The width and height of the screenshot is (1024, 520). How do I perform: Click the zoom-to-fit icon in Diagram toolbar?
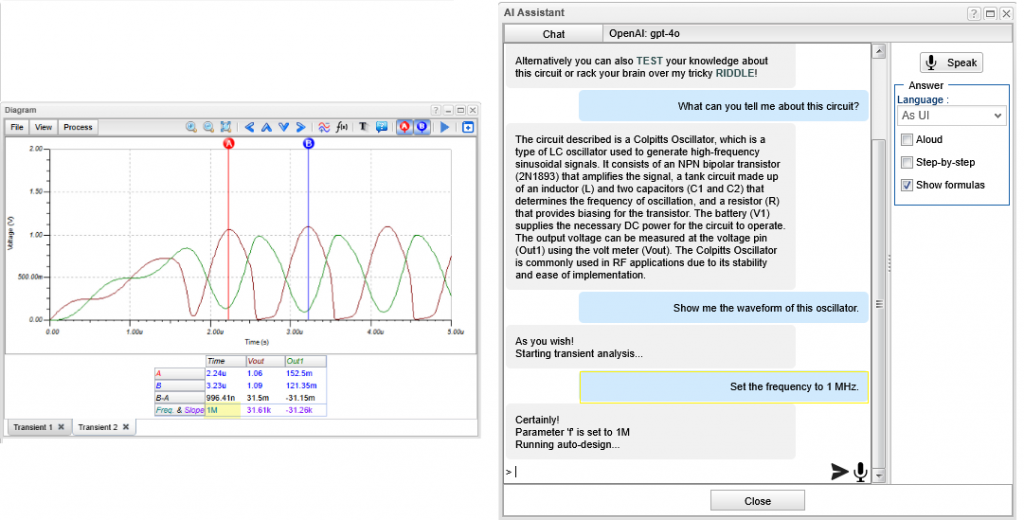point(226,127)
